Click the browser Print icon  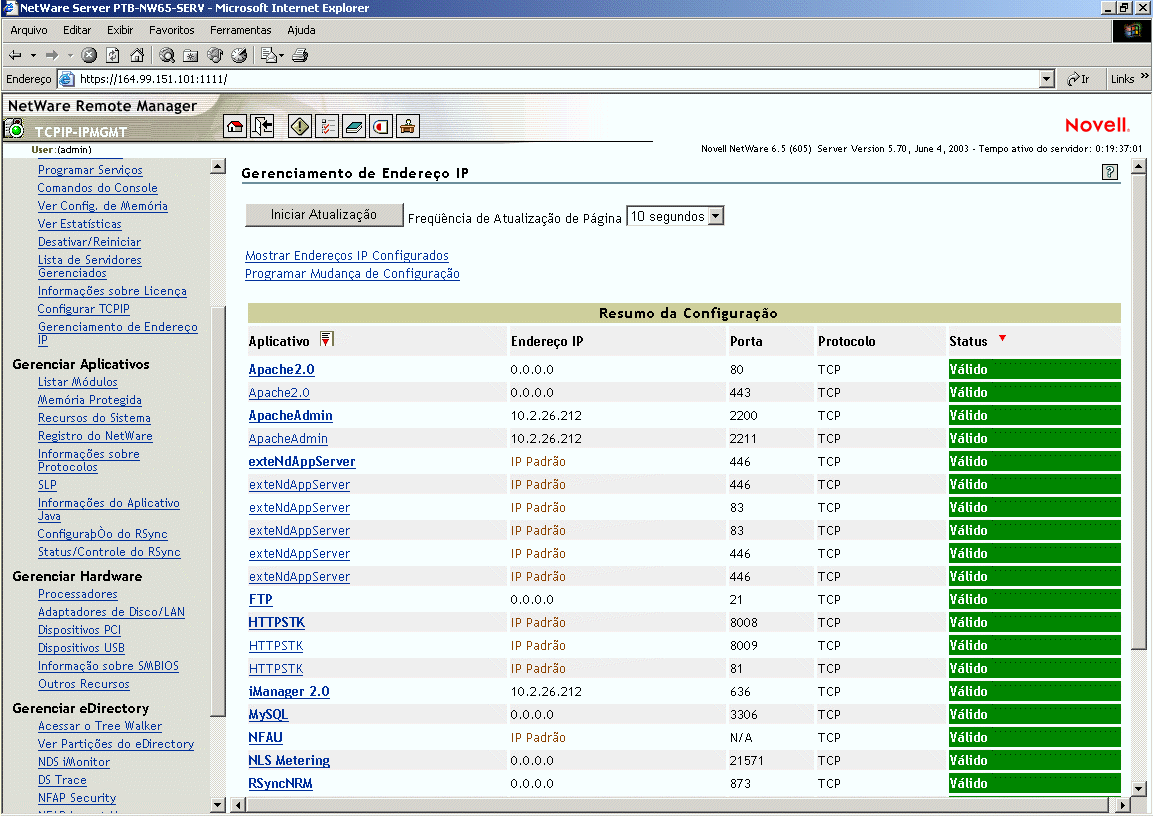[300, 55]
